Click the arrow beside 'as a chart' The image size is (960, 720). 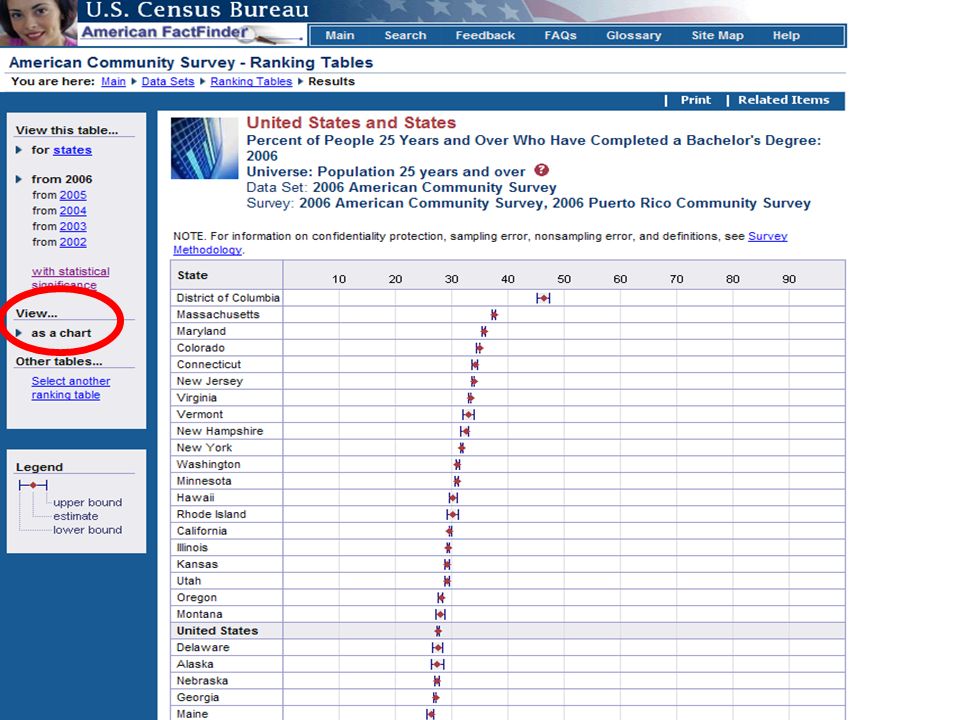pyautogui.click(x=19, y=333)
